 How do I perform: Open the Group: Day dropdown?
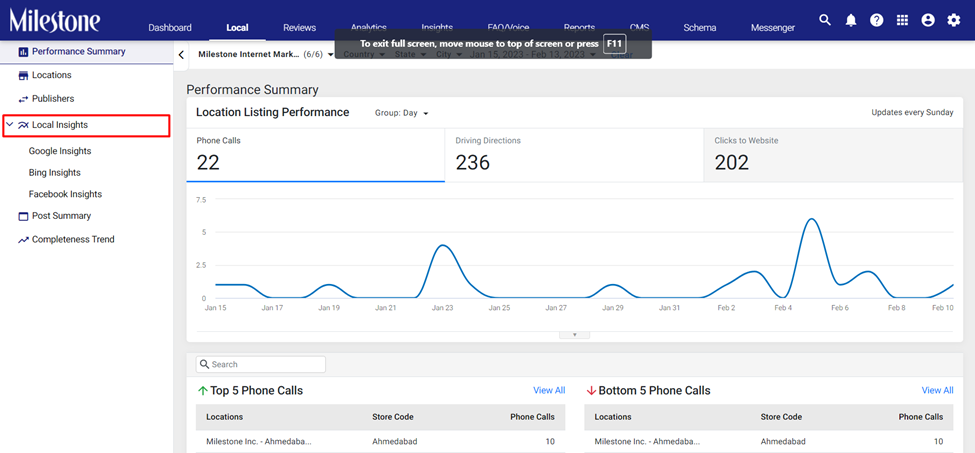tap(402, 113)
